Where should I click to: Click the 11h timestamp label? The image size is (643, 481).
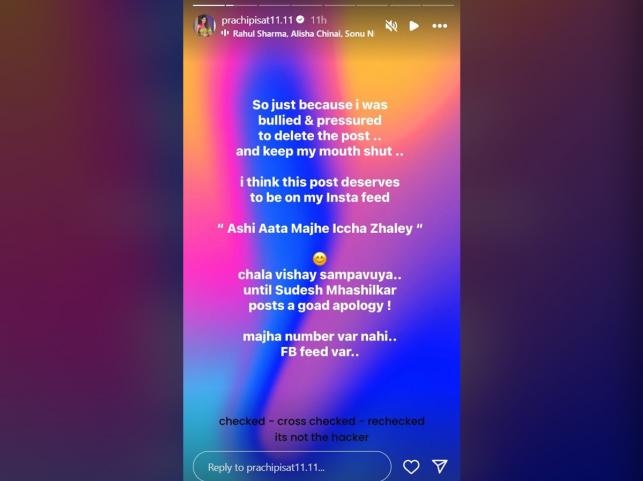click(x=318, y=20)
